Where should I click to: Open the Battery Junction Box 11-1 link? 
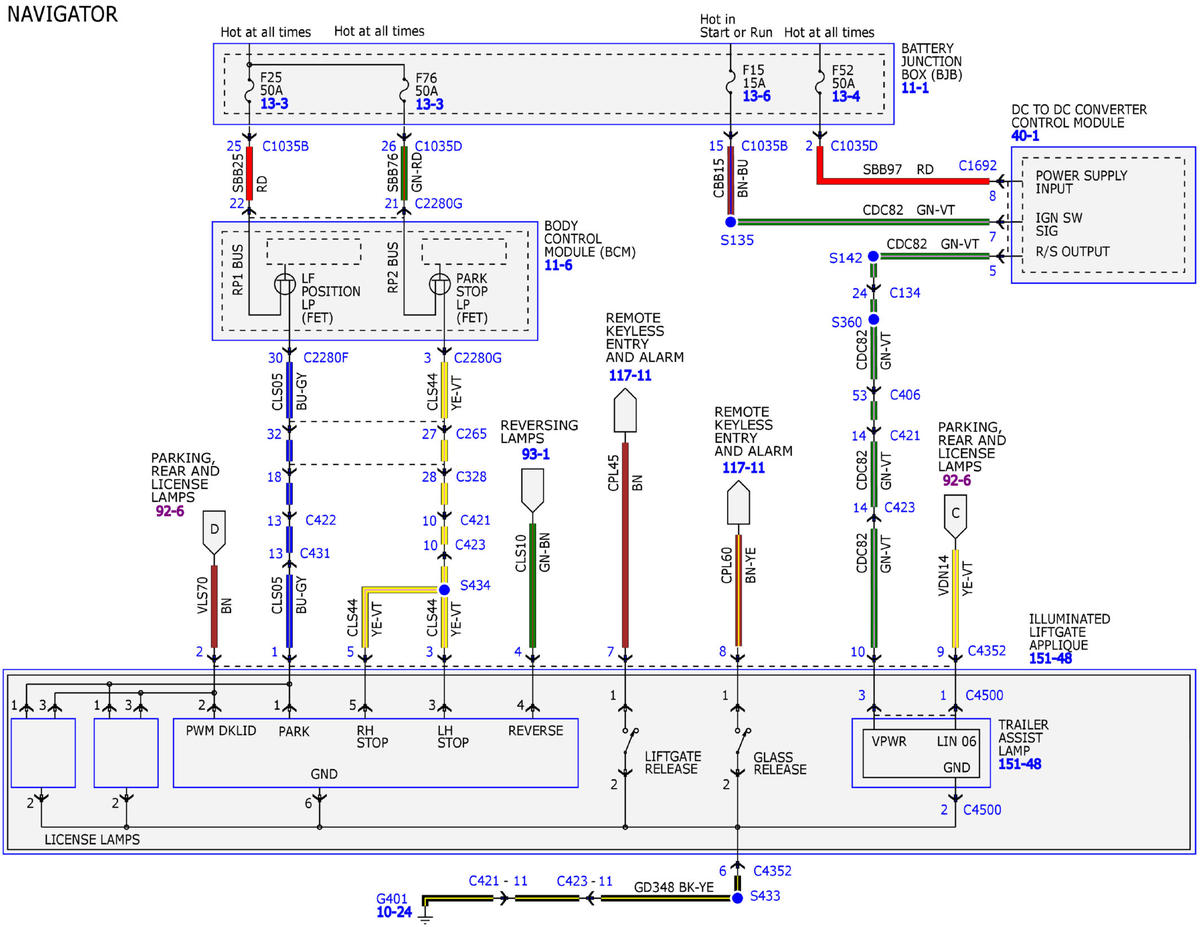tap(915, 88)
